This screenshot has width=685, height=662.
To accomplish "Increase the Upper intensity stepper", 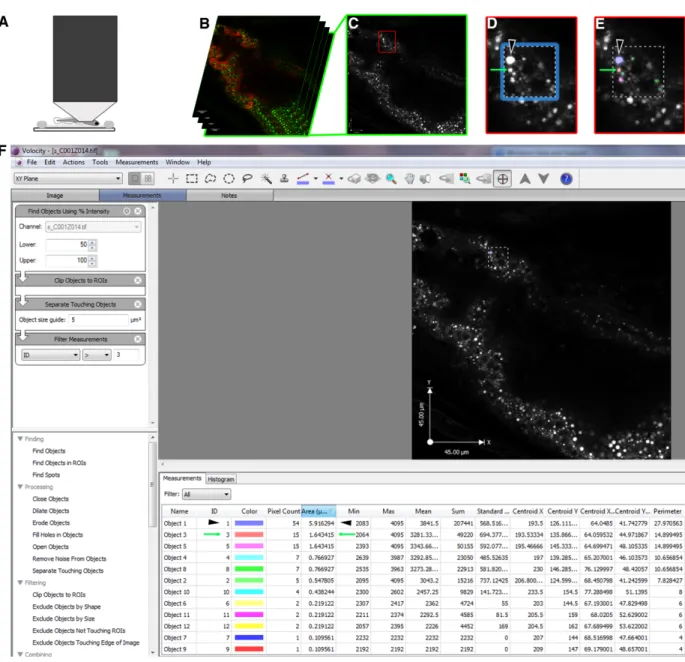I will pos(92,258).
